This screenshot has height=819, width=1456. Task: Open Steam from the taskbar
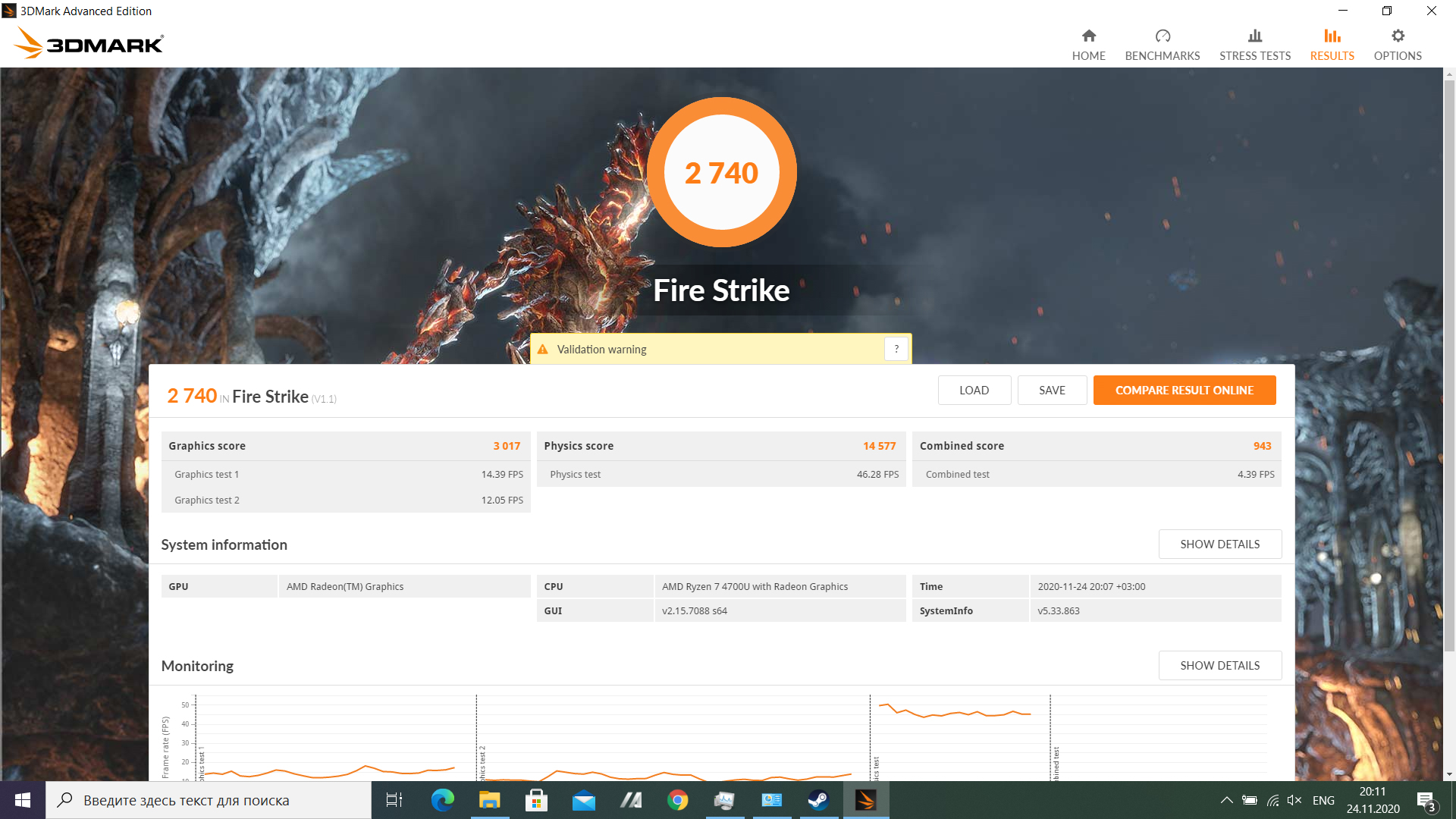[x=817, y=800]
